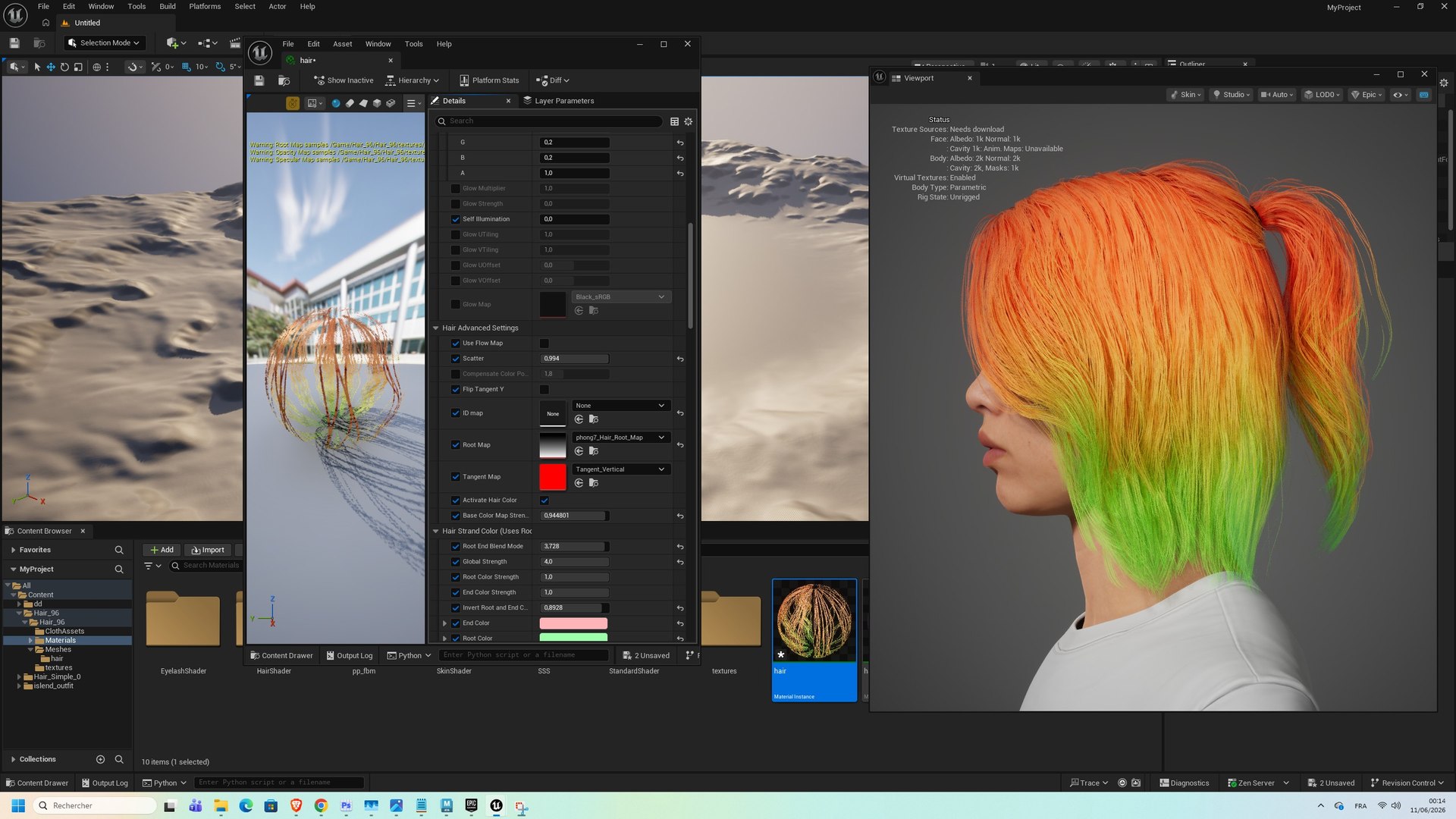Open the Platforms menu in the main window
This screenshot has width=1456, height=819.
205,6
